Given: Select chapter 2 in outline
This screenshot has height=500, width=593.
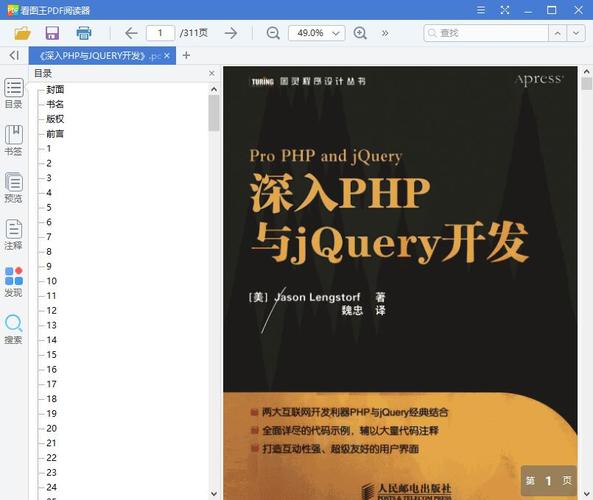Looking at the screenshot, I should pos(49,163).
